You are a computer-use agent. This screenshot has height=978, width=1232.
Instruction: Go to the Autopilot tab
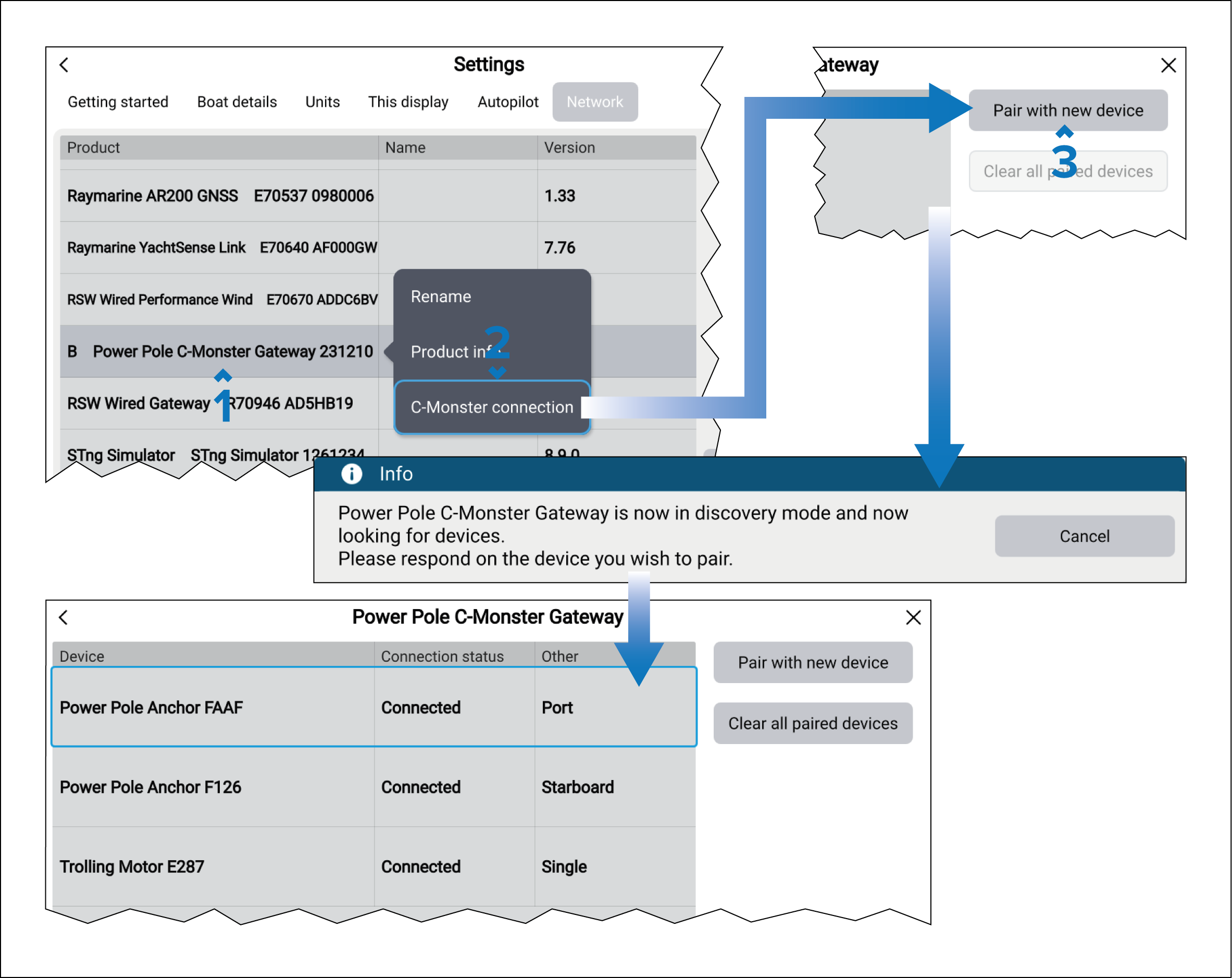tap(507, 102)
